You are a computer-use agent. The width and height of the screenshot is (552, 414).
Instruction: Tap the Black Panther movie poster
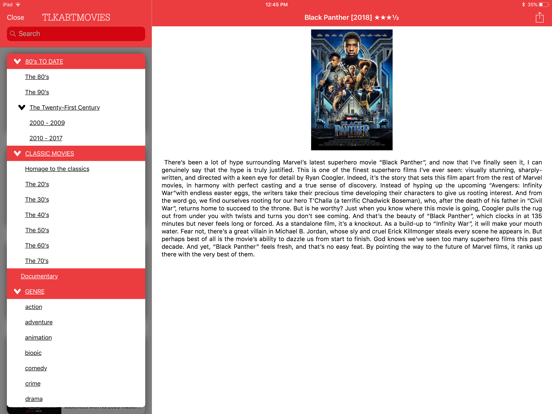pyautogui.click(x=352, y=90)
